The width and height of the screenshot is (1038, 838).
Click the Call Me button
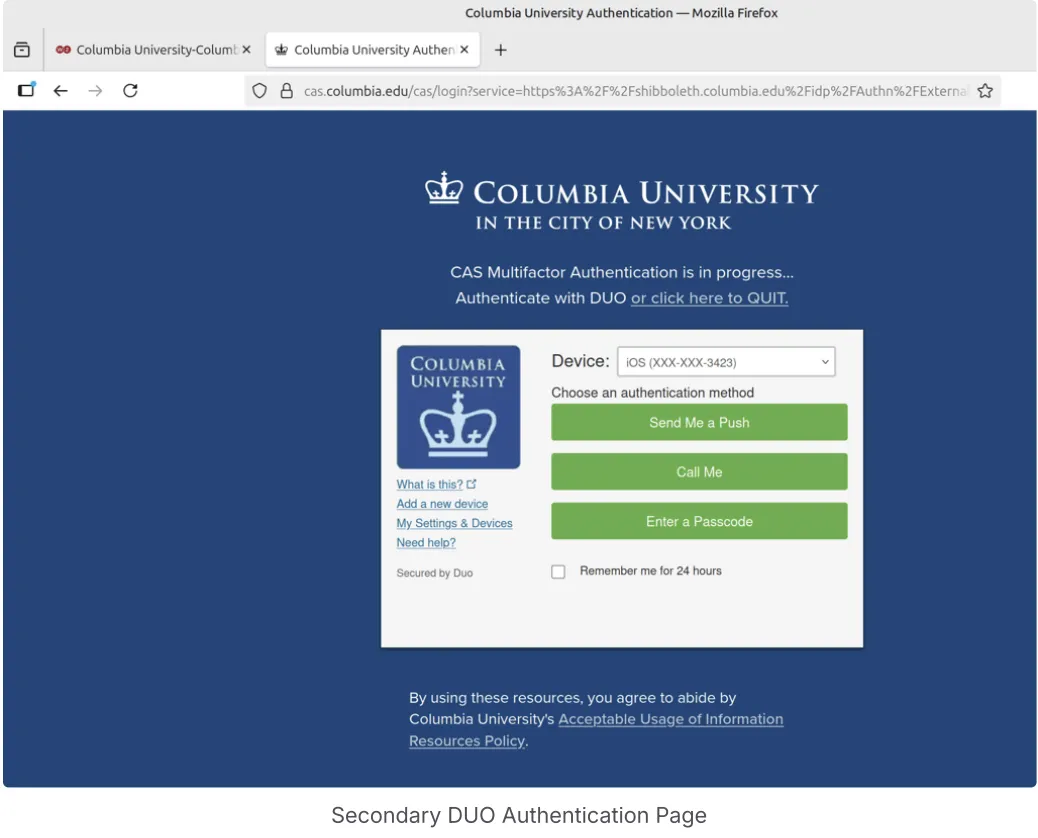pyautogui.click(x=699, y=472)
